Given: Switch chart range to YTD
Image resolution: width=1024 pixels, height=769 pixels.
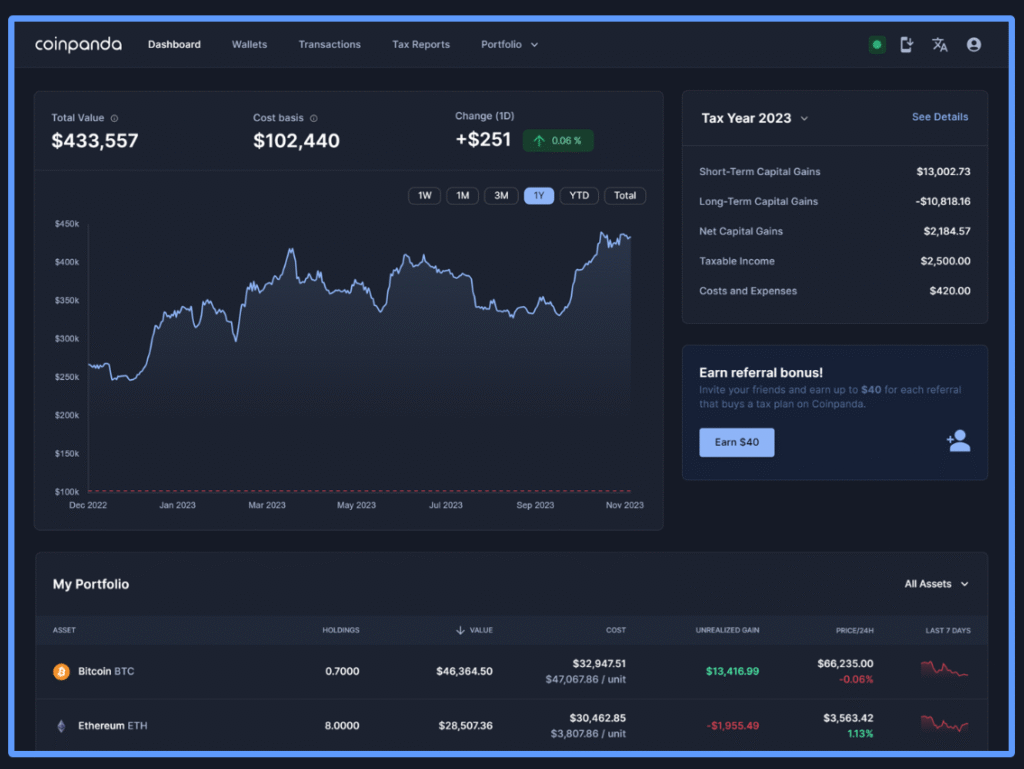Looking at the screenshot, I should coord(579,196).
